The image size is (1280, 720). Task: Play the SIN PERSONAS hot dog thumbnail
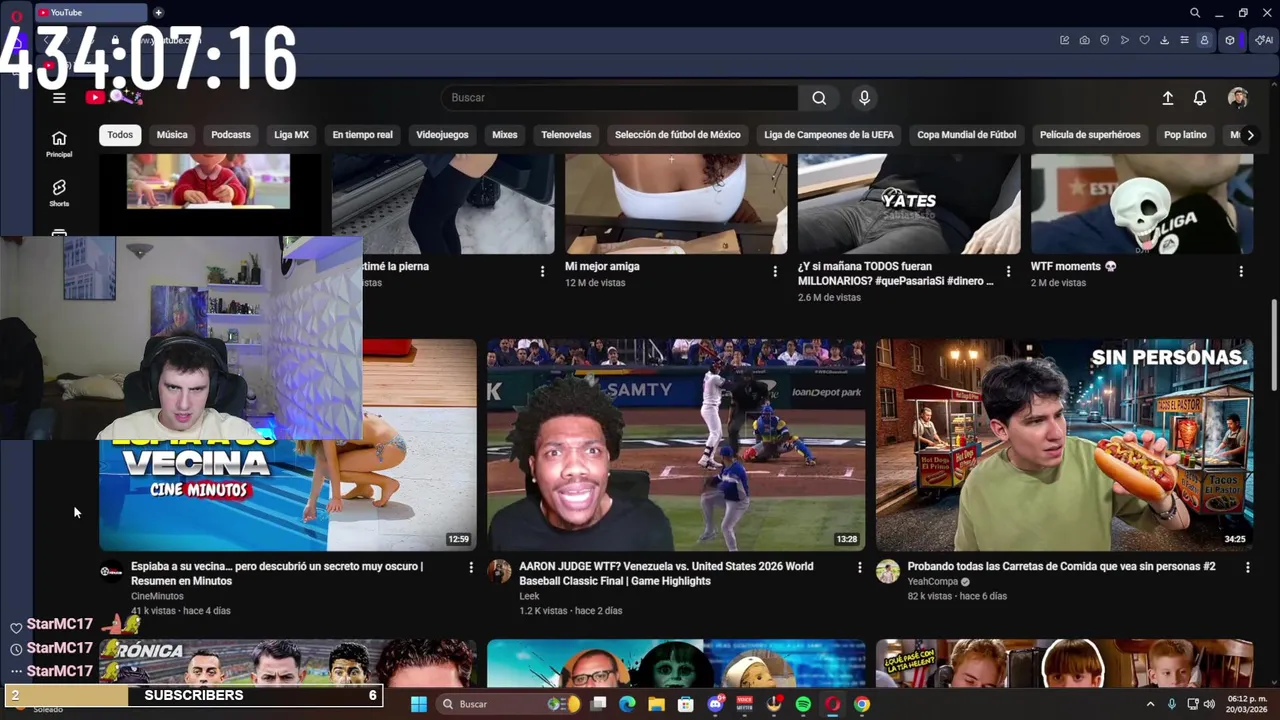coord(1064,445)
